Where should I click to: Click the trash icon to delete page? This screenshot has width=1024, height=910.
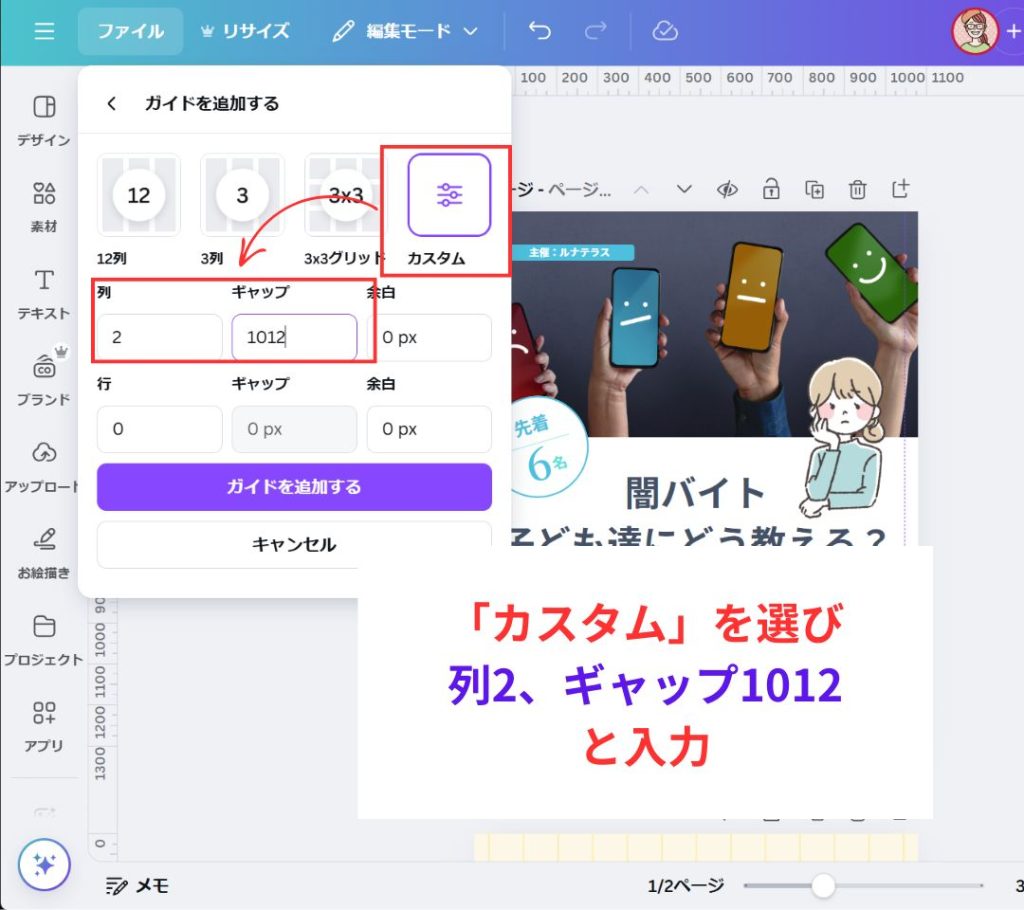(857, 189)
